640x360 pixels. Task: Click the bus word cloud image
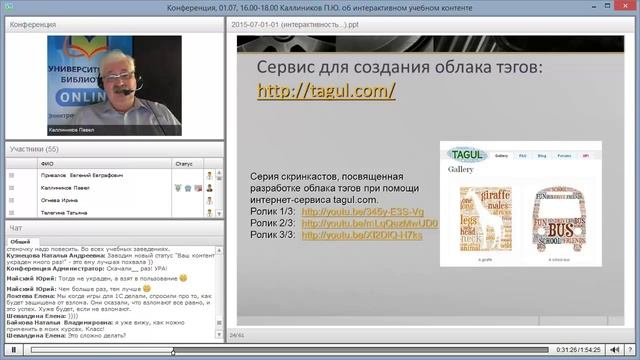[560, 219]
